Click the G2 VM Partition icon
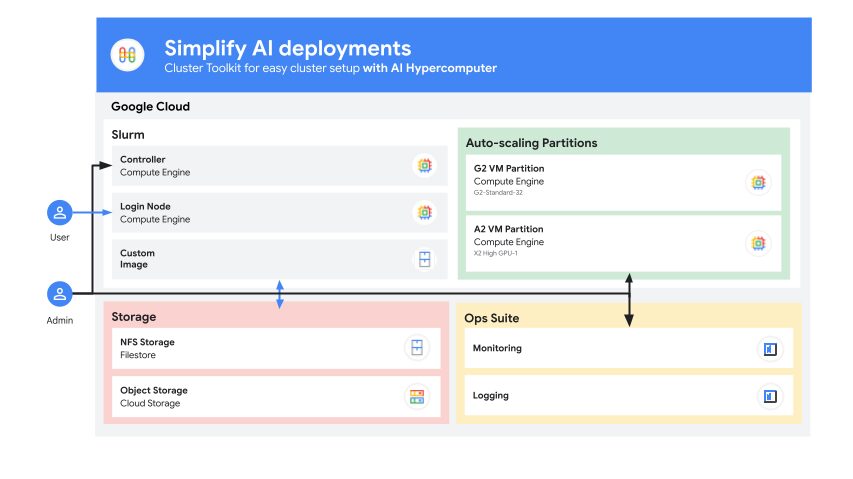This screenshot has height=479, width=853. click(x=758, y=182)
